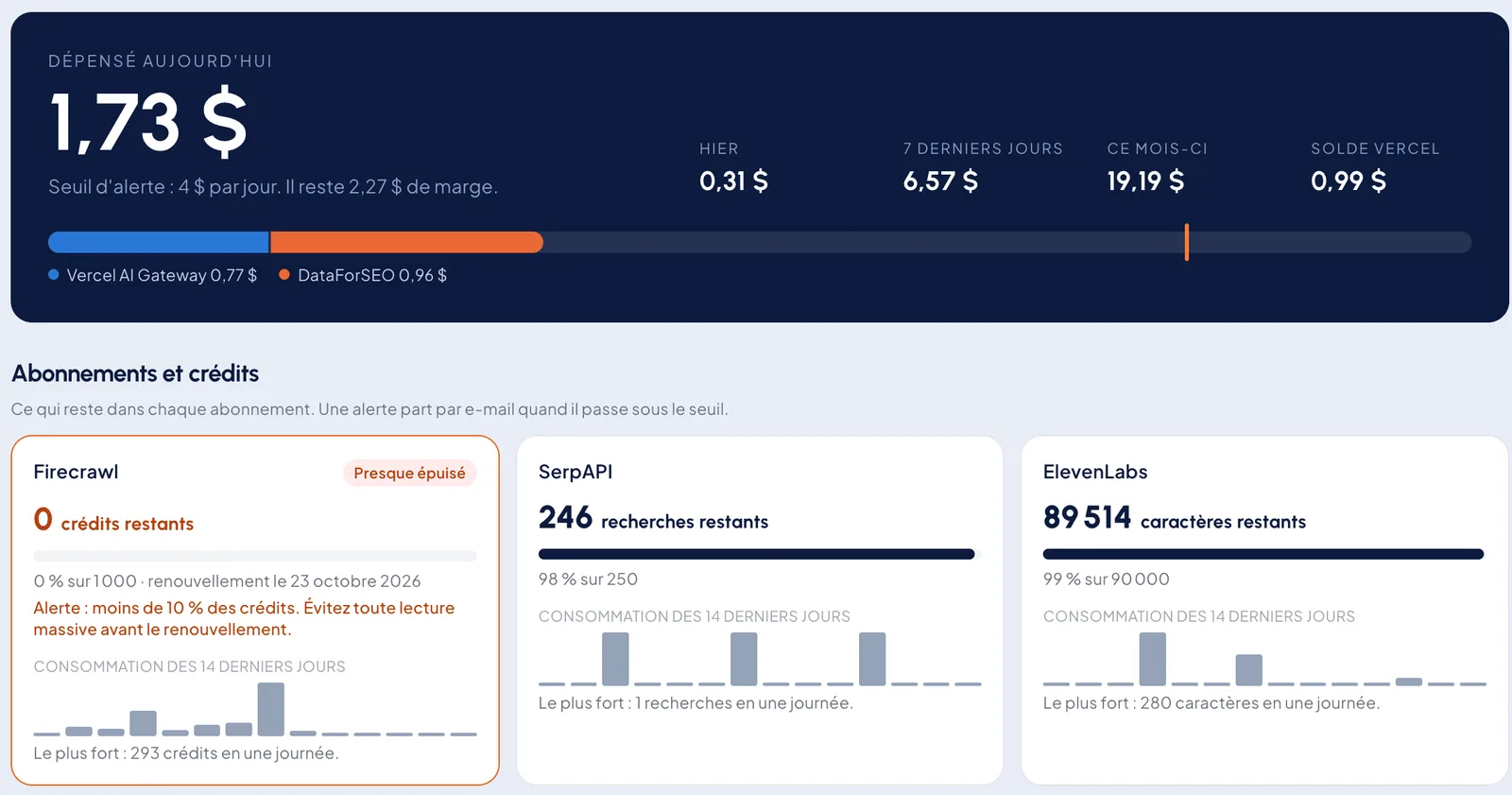Click the ElevenLabs remaining characters progress bar
This screenshot has height=795, width=1512.
[1263, 554]
